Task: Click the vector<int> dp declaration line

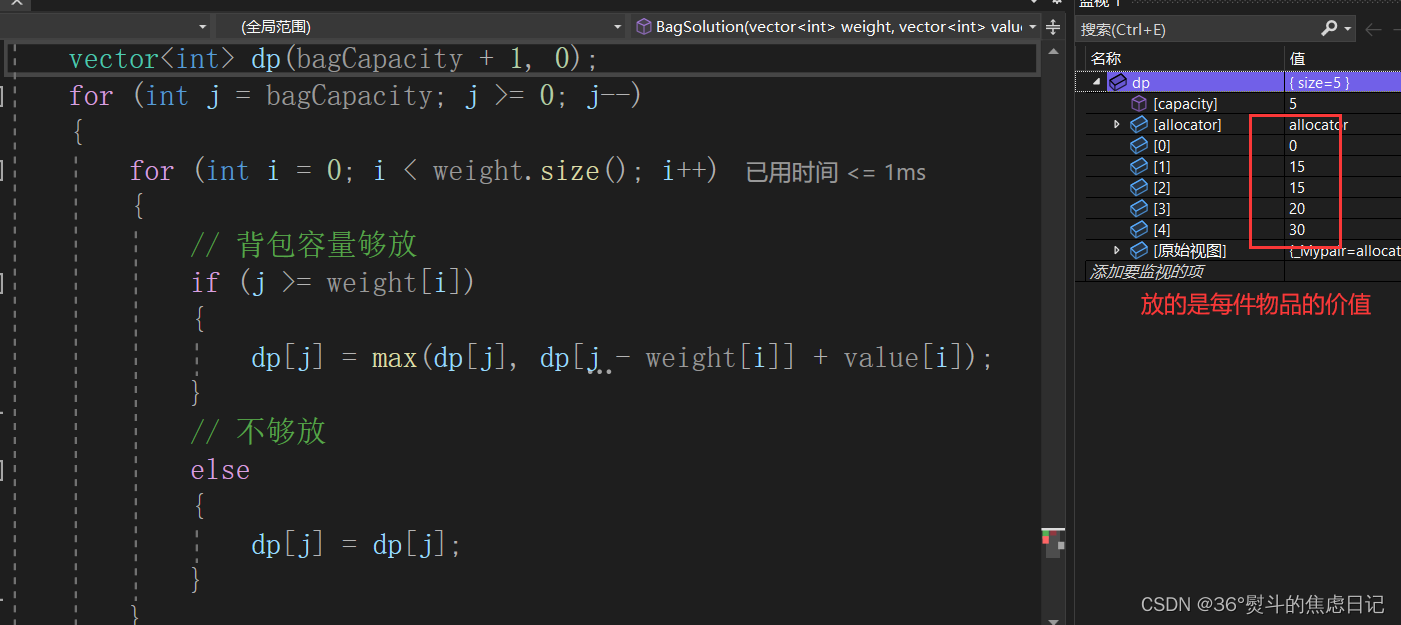Action: (x=333, y=59)
